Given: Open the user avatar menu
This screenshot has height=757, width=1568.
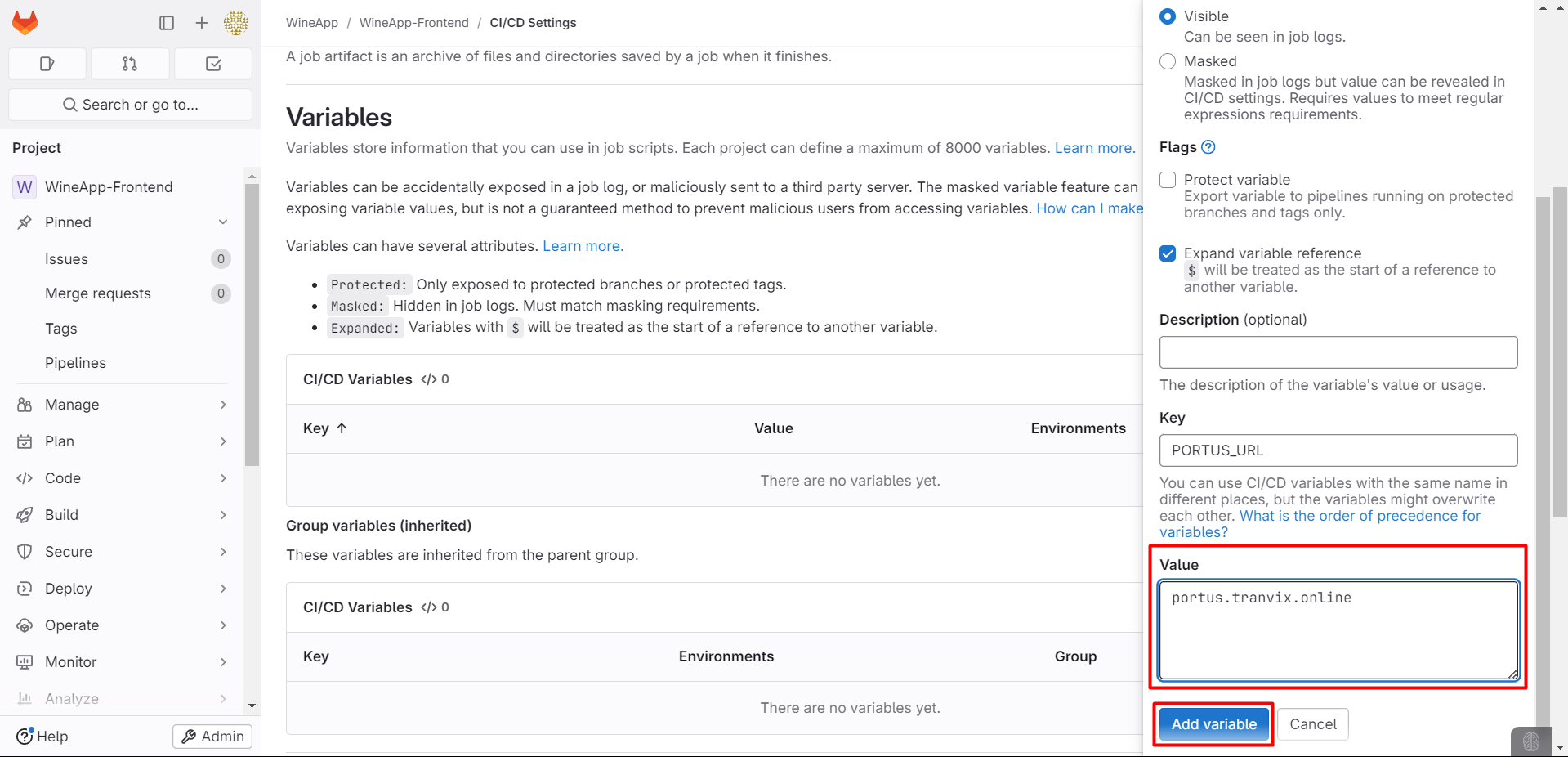Looking at the screenshot, I should click(x=236, y=23).
